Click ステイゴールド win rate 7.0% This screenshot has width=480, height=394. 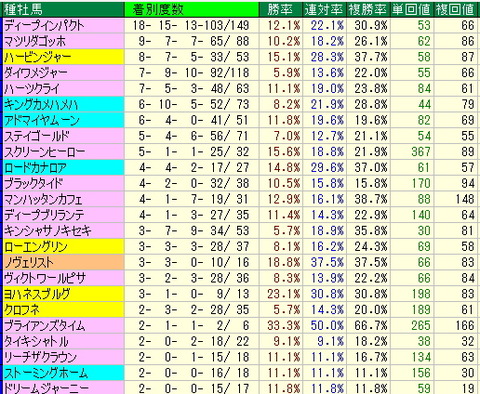tap(287, 136)
